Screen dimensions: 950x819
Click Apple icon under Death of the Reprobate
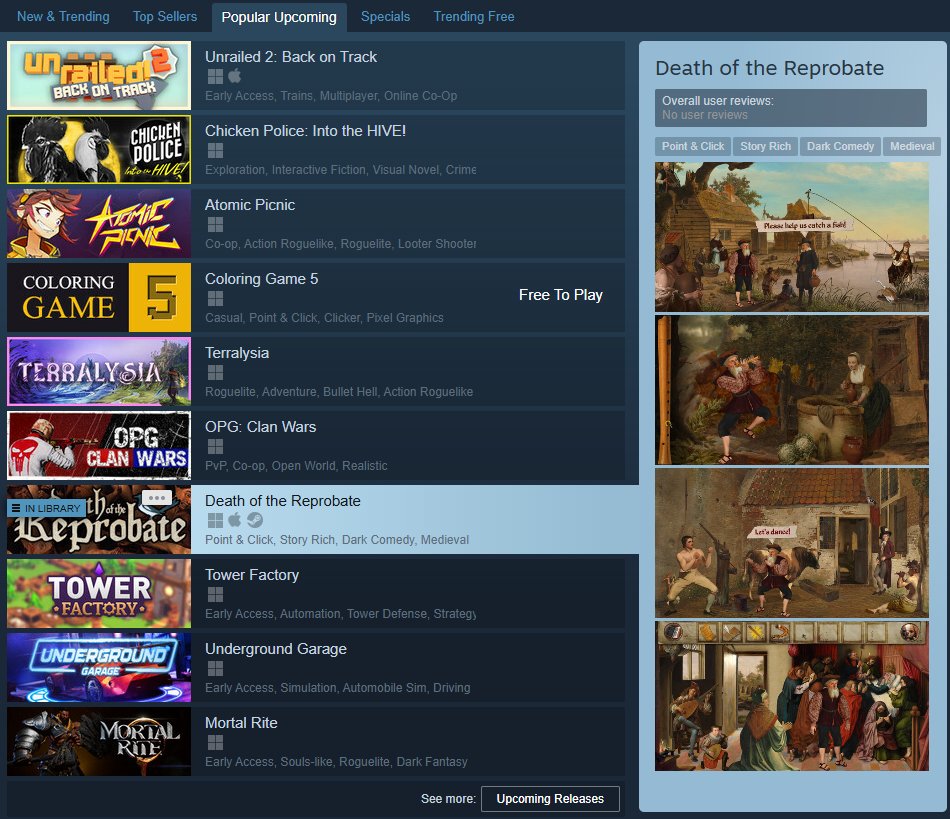pyautogui.click(x=235, y=520)
